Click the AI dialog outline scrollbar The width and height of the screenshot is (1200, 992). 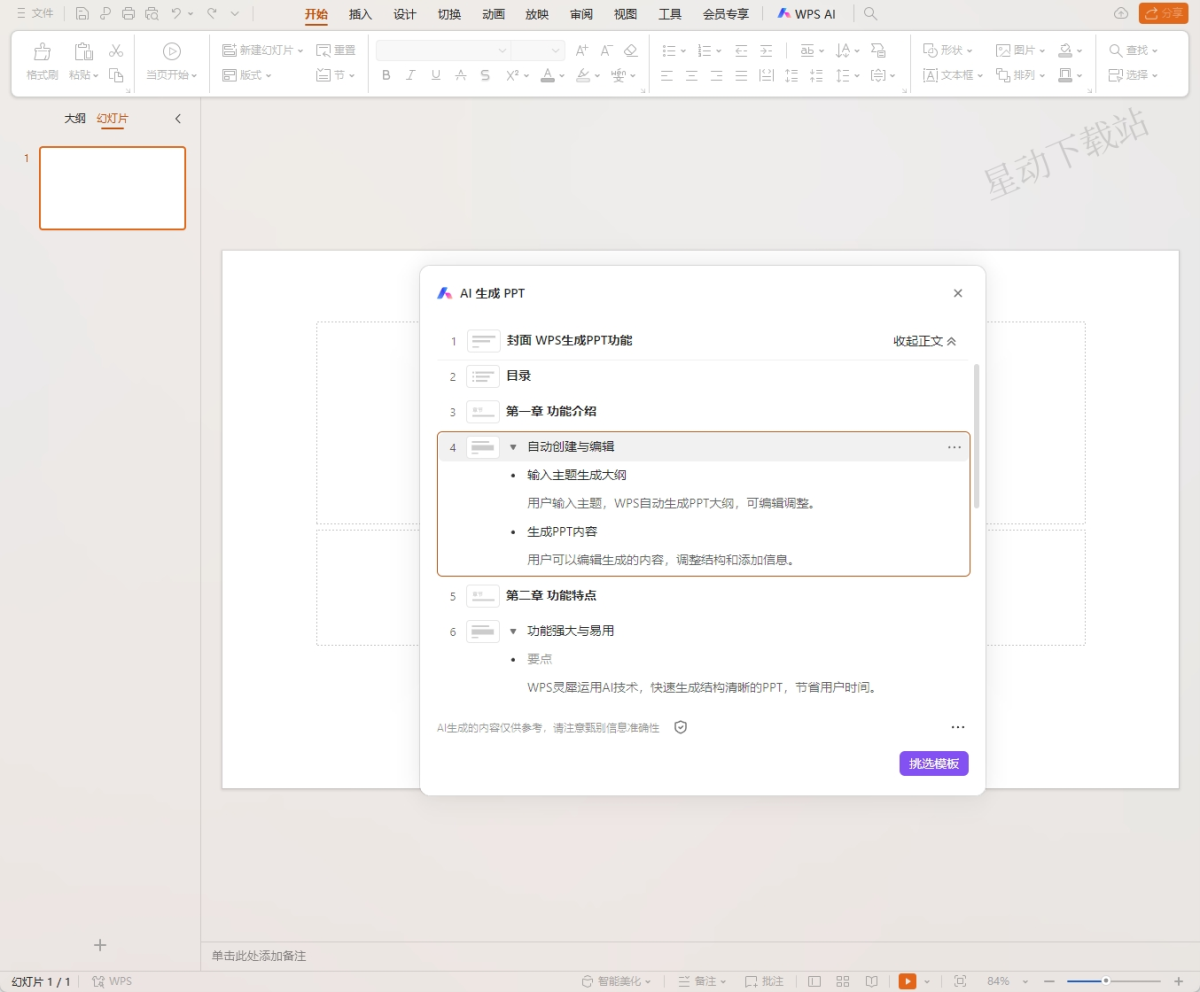point(976,436)
